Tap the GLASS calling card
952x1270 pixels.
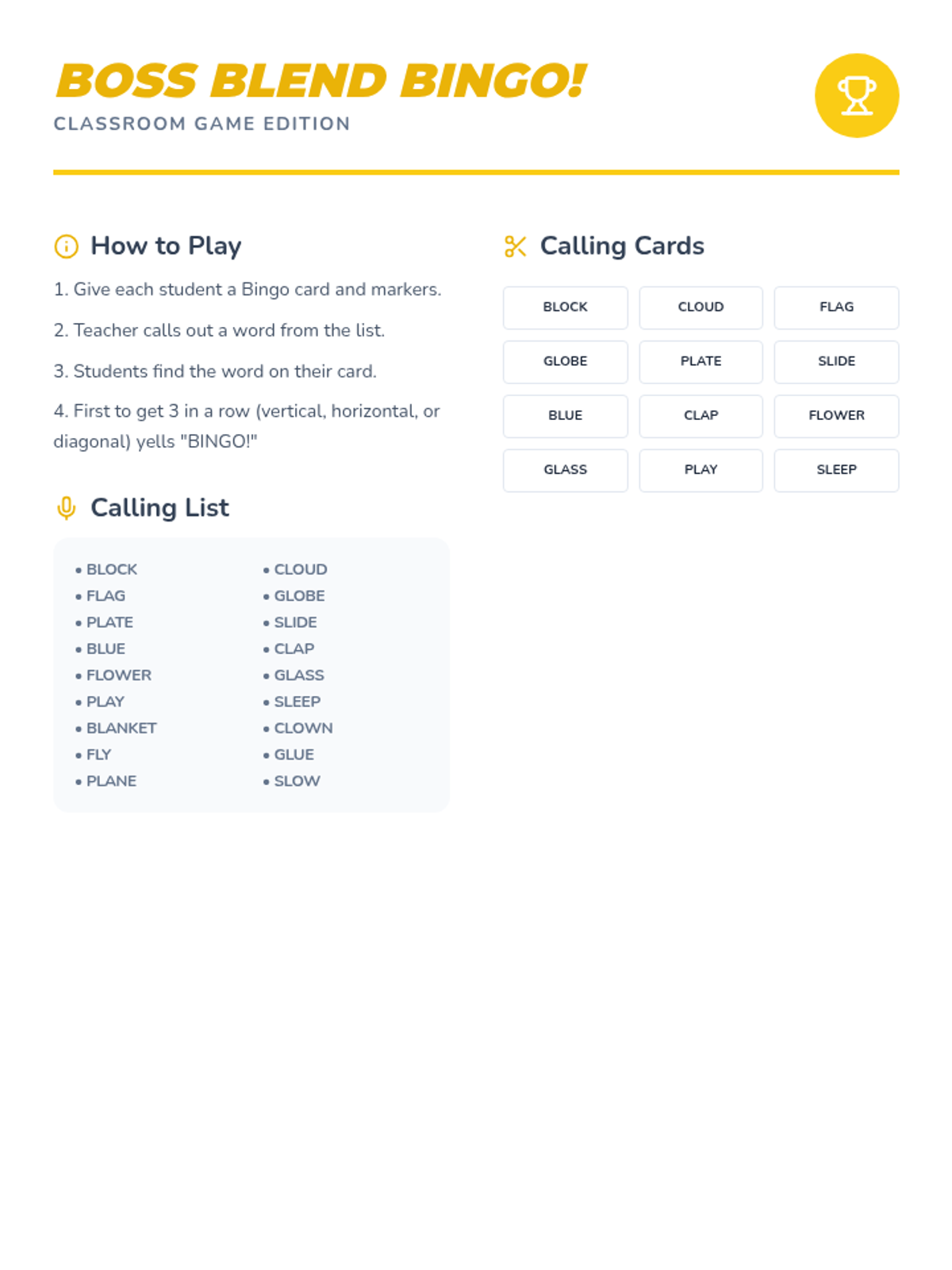566,470
